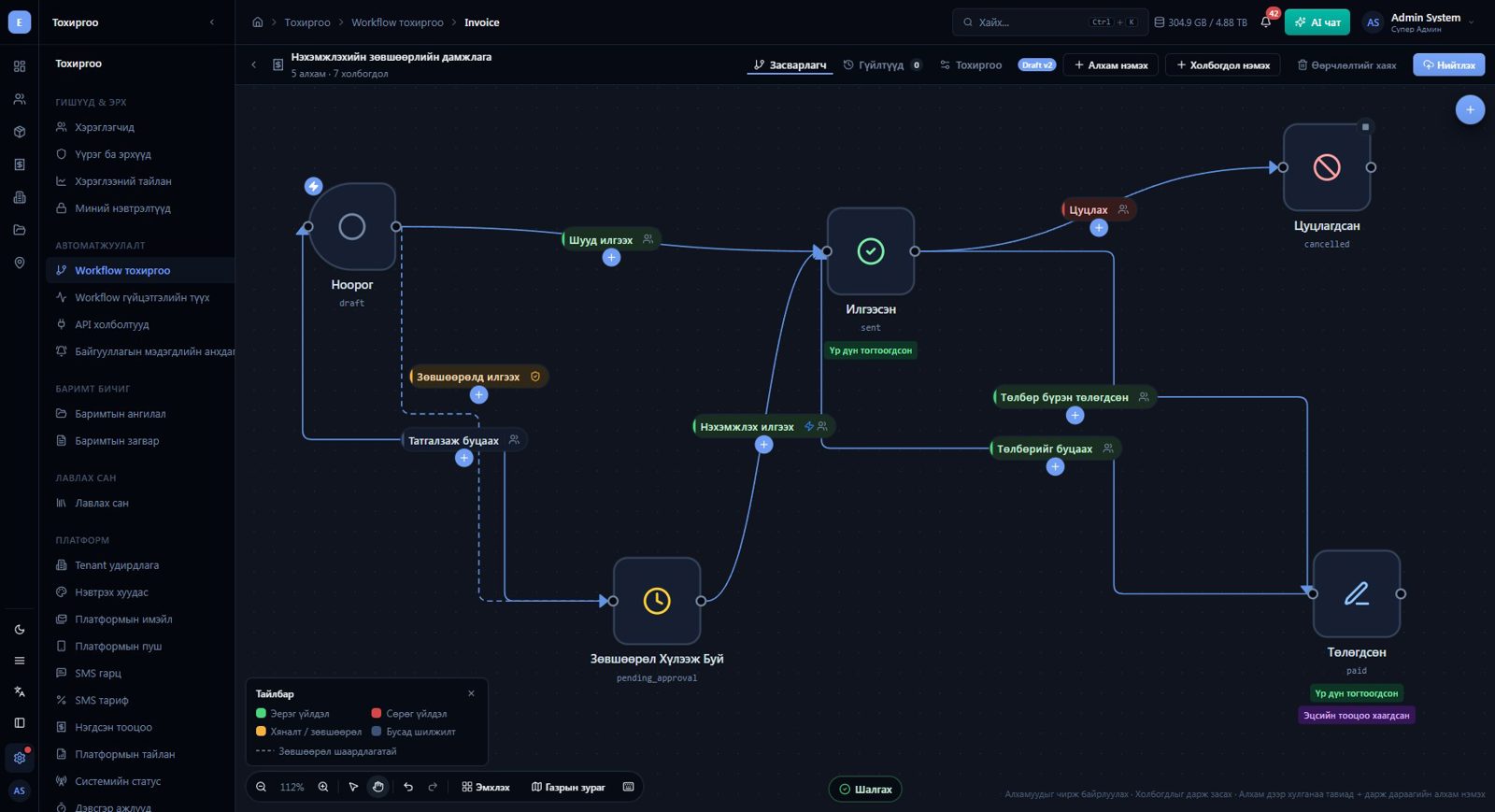Focus the Хайх search field
Viewport: 1495px width, 812px height.
[x=1050, y=21]
